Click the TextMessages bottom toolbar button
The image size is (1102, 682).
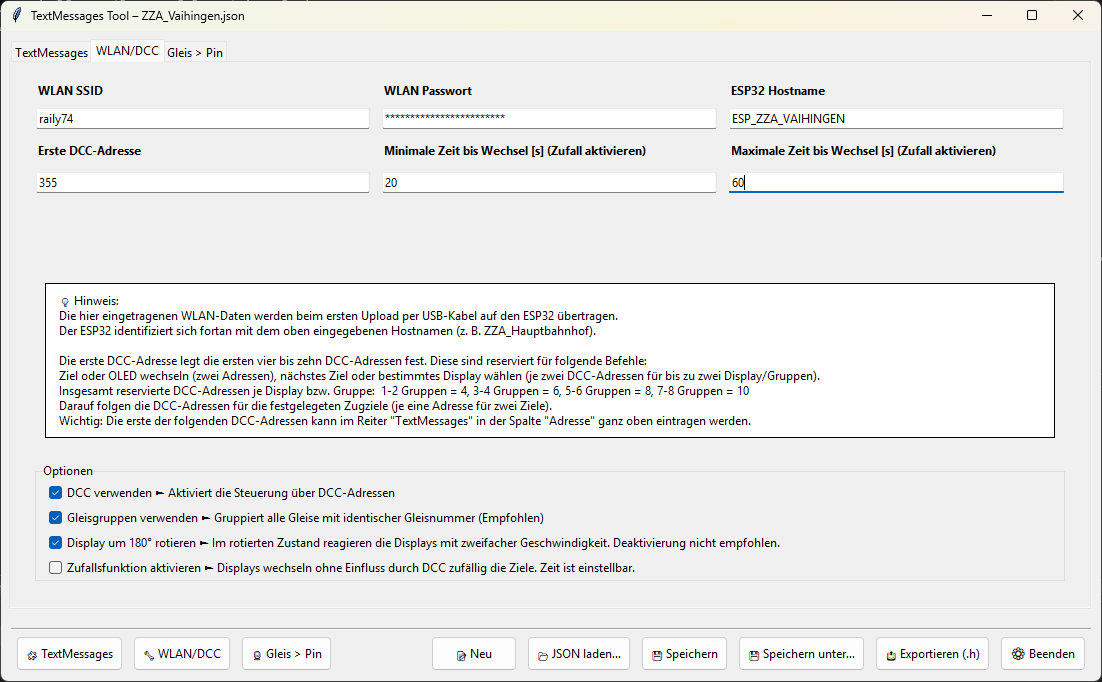[69, 654]
